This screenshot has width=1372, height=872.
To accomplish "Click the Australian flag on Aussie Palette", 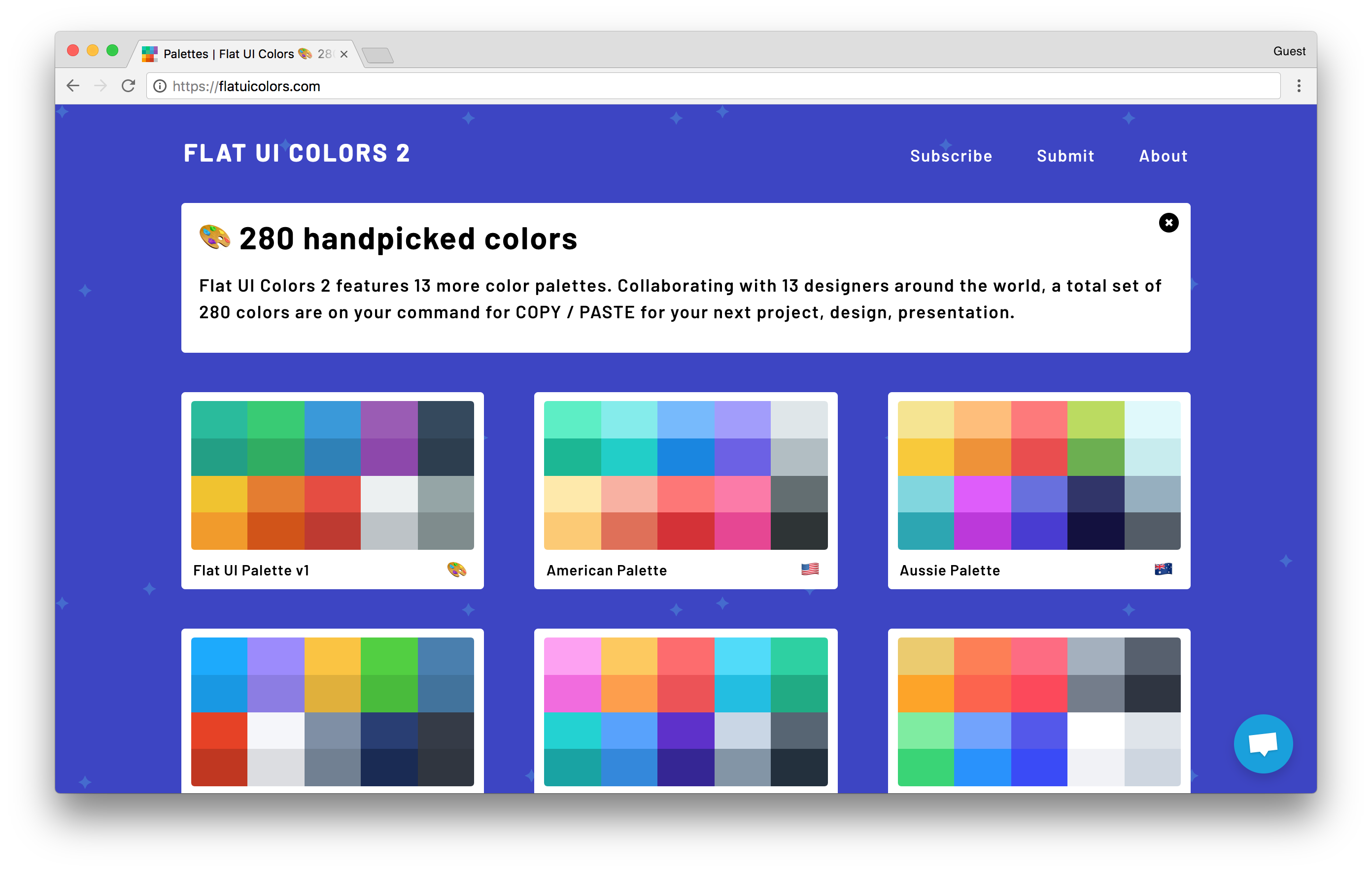I will click(x=1163, y=569).
